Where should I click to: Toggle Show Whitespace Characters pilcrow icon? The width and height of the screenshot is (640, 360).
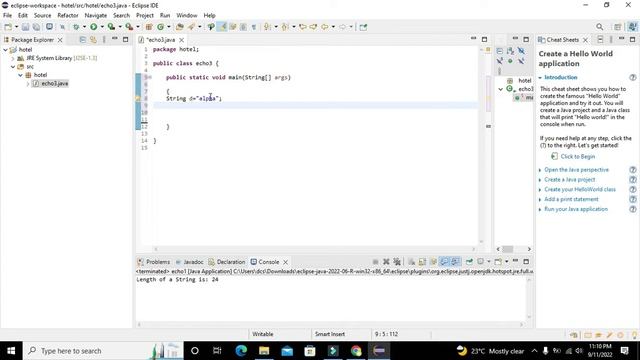pyautogui.click(x=254, y=27)
